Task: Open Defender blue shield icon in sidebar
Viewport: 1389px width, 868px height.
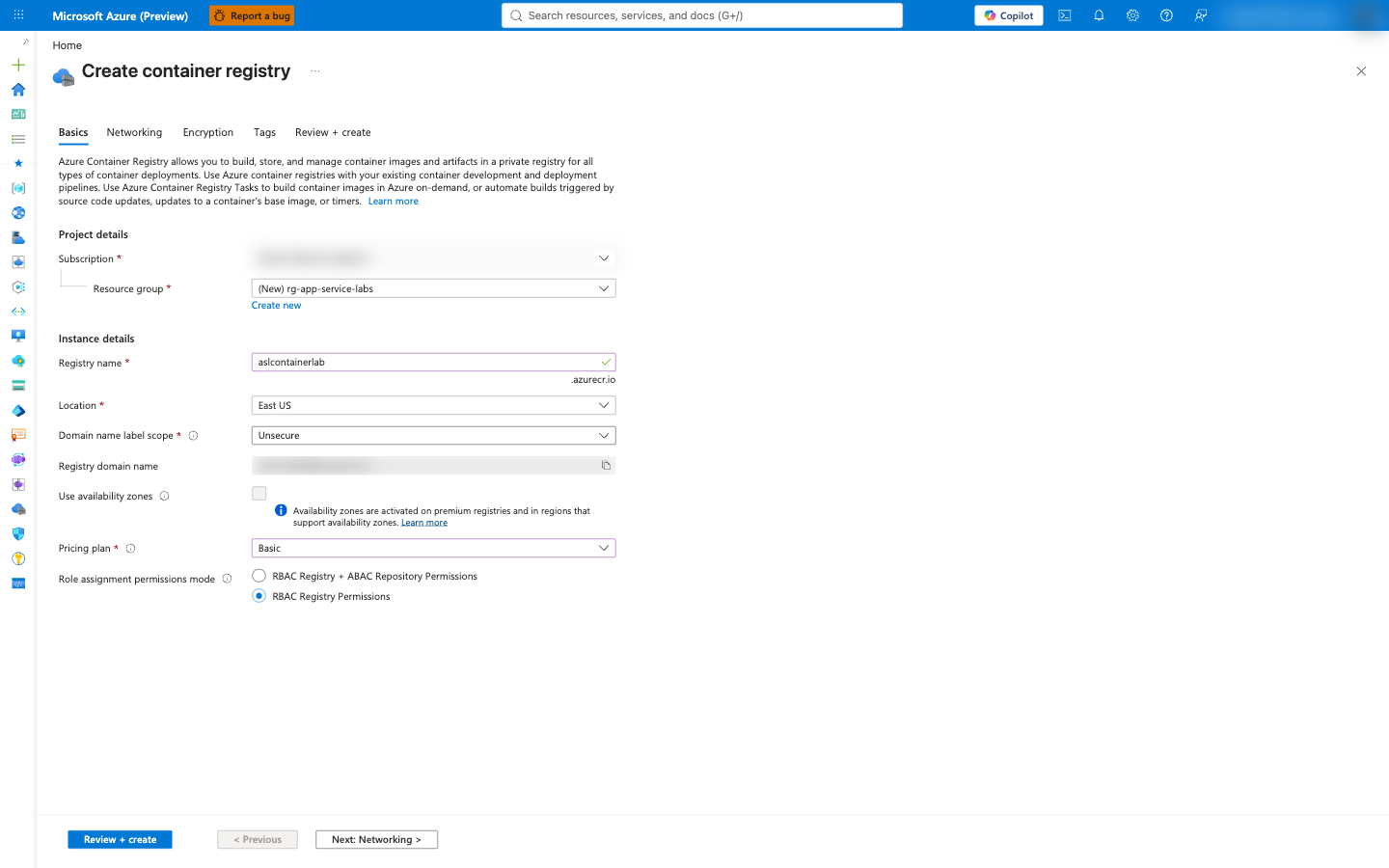Action: click(x=18, y=533)
